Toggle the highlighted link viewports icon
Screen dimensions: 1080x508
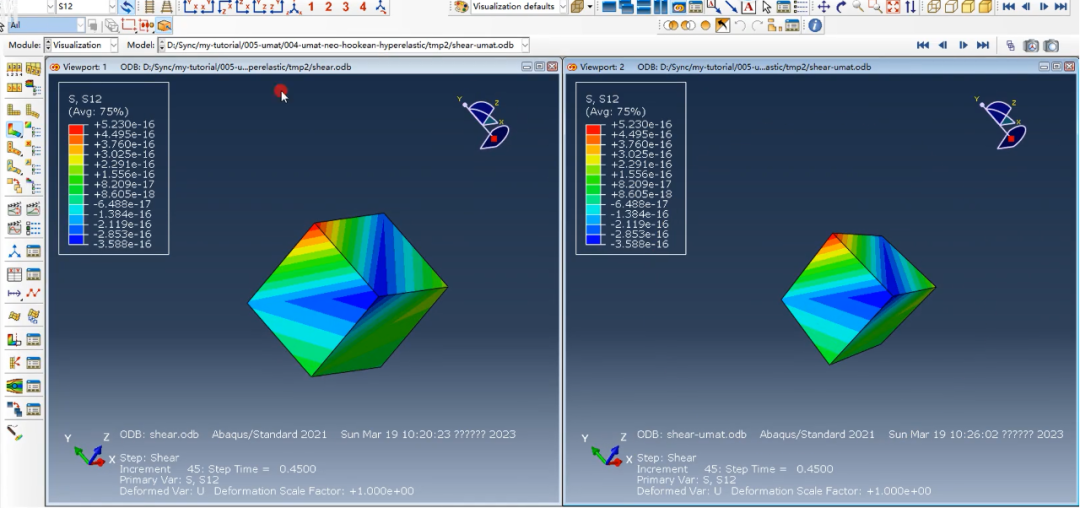tap(678, 7)
